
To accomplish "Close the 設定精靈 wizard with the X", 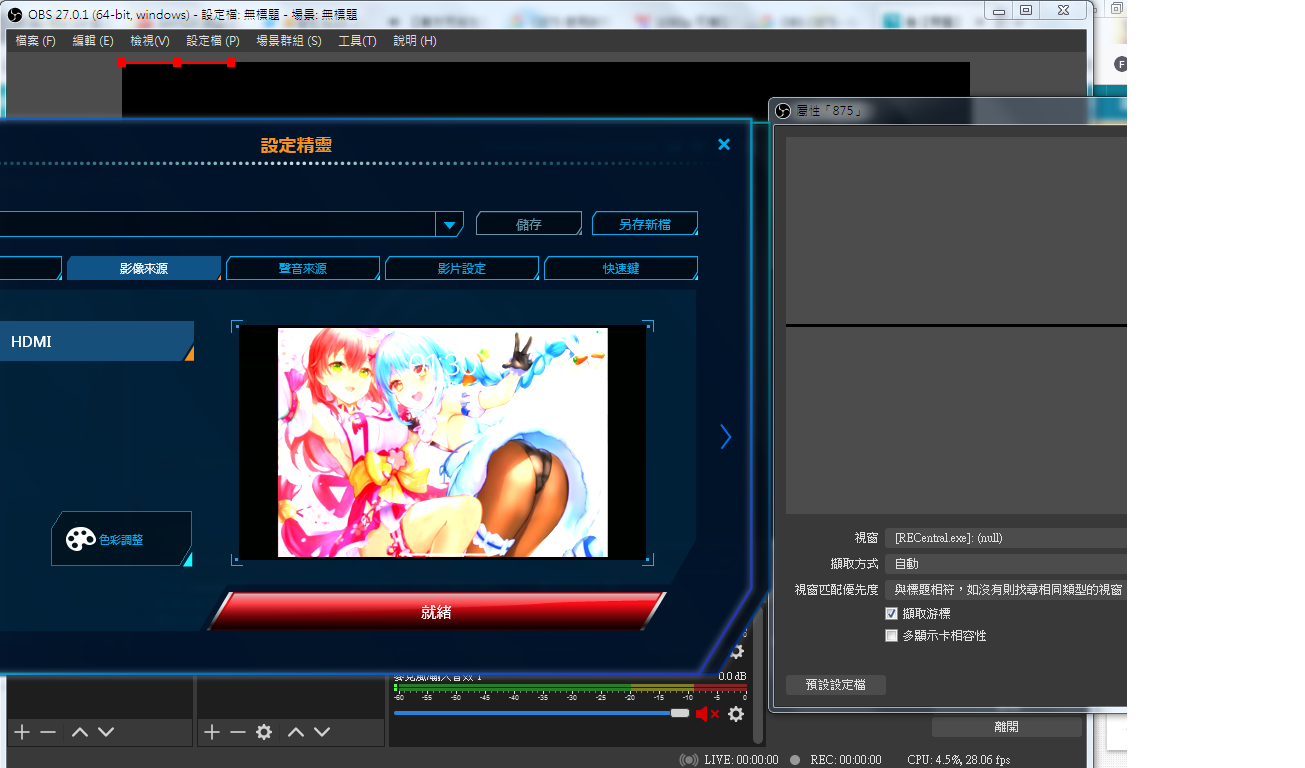I will pyautogui.click(x=724, y=144).
